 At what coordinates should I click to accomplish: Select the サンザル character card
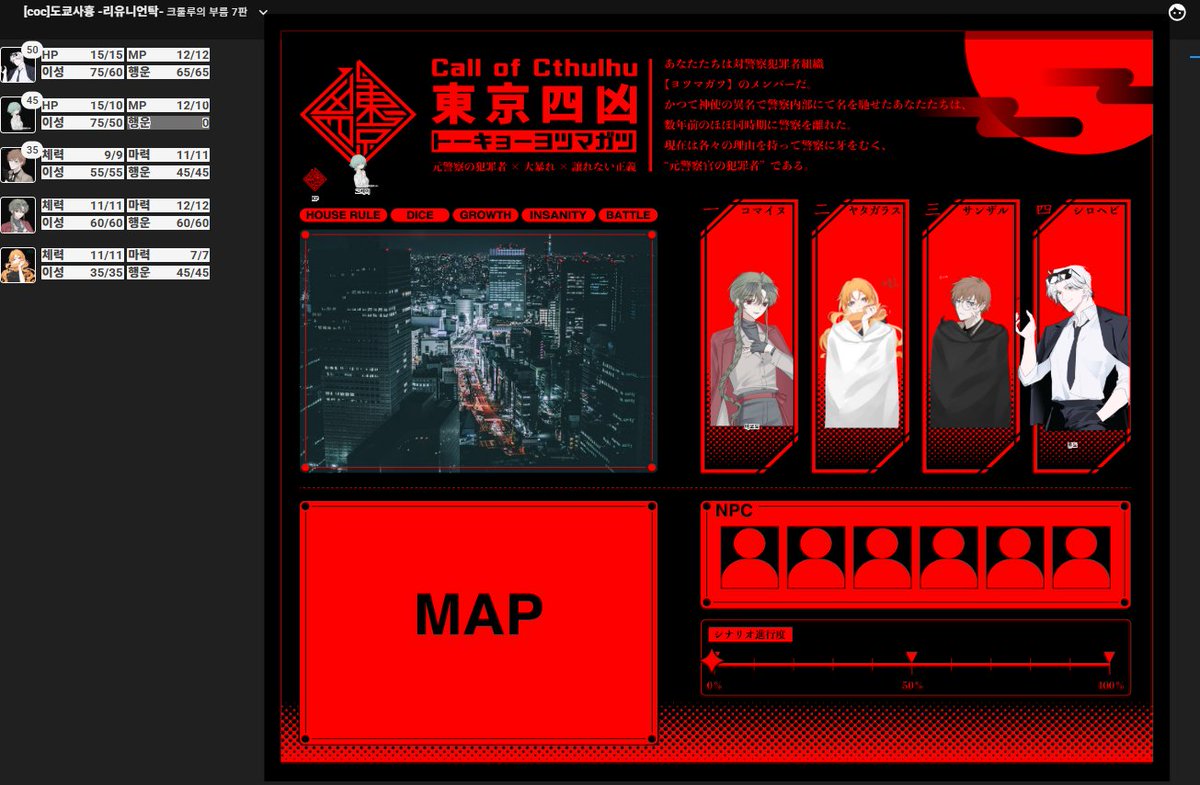[x=970, y=338]
